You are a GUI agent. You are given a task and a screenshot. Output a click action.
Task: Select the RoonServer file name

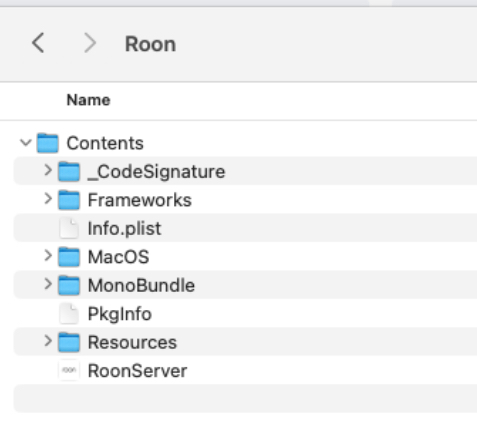(x=137, y=371)
